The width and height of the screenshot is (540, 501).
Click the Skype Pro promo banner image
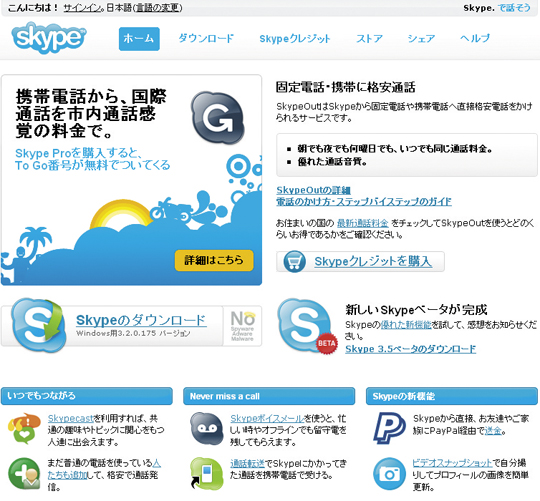[131, 180]
